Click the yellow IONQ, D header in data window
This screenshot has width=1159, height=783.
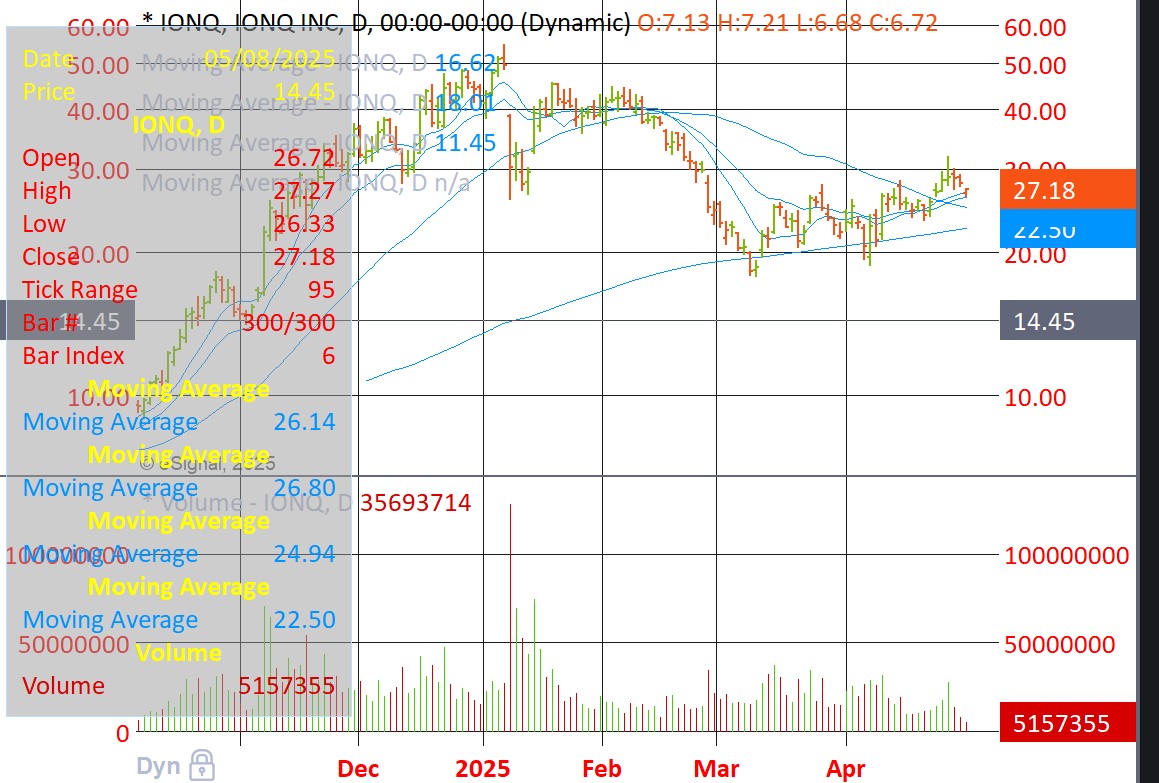178,125
